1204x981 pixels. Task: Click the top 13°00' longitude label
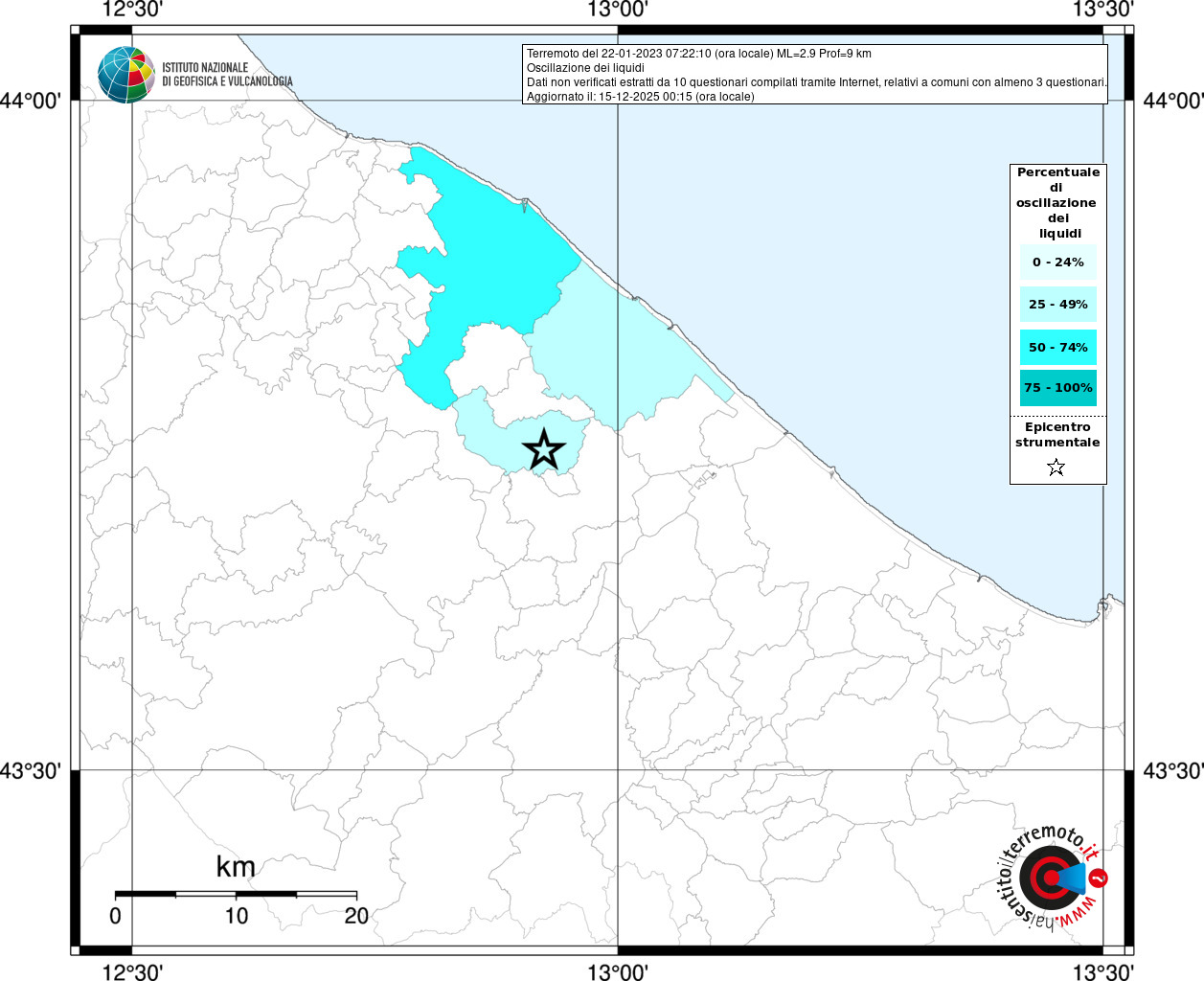(x=618, y=10)
